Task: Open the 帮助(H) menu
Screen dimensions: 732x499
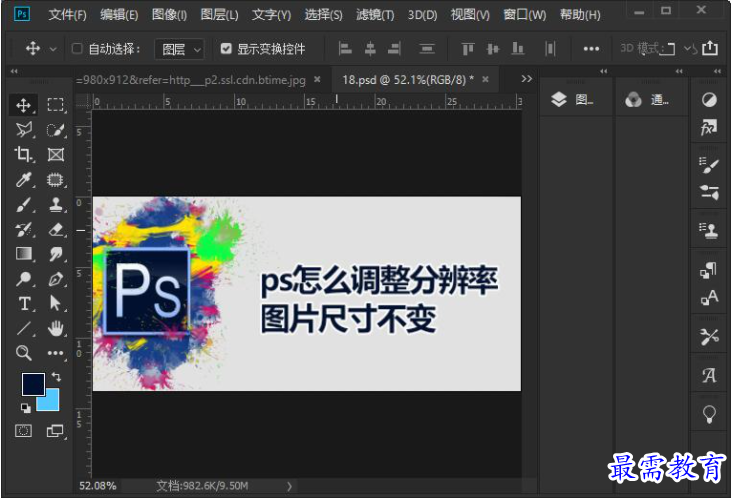Action: point(580,15)
